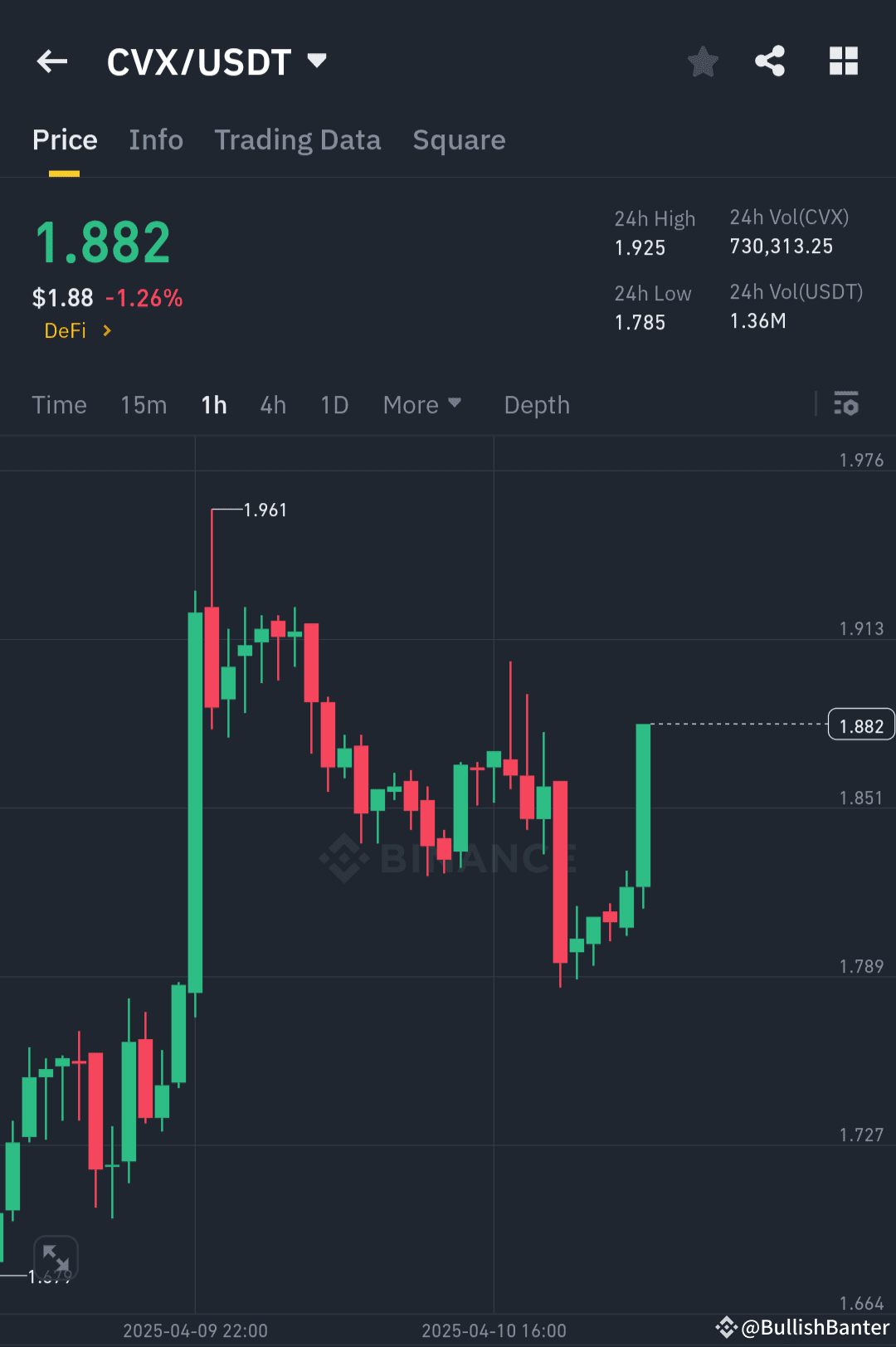Select the Info tab link
The image size is (896, 1347).
coord(155,139)
